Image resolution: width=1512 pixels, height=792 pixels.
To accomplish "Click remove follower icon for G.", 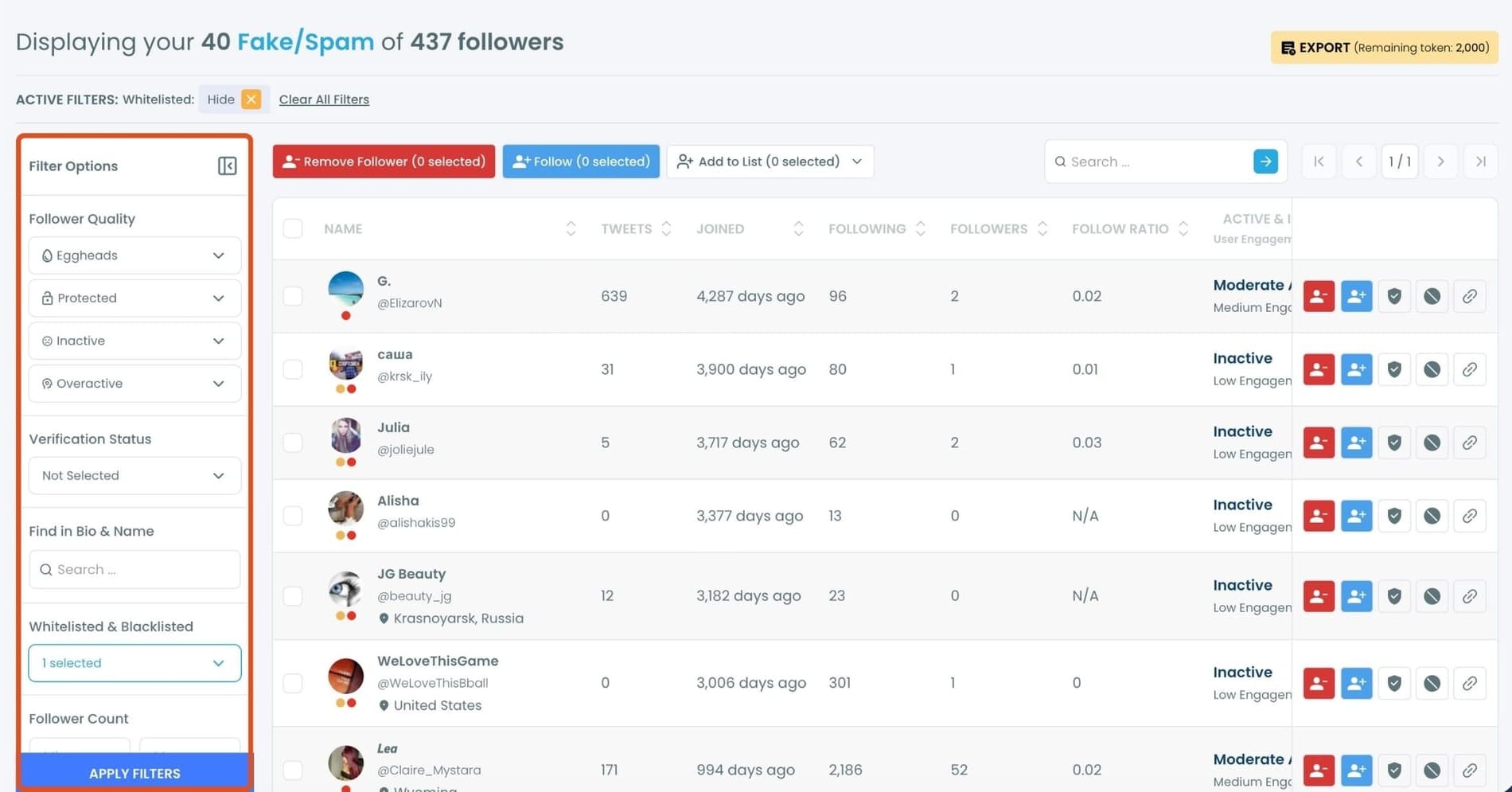I will [1318, 296].
